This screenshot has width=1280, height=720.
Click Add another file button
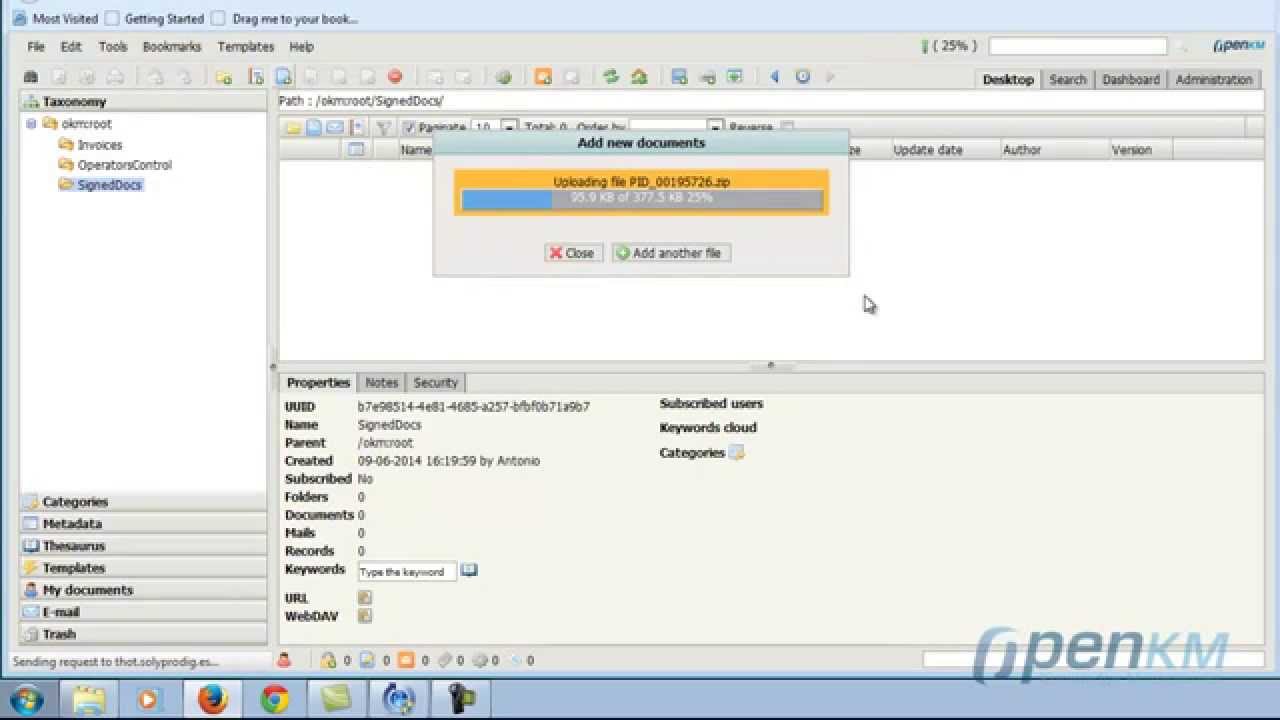coord(671,253)
